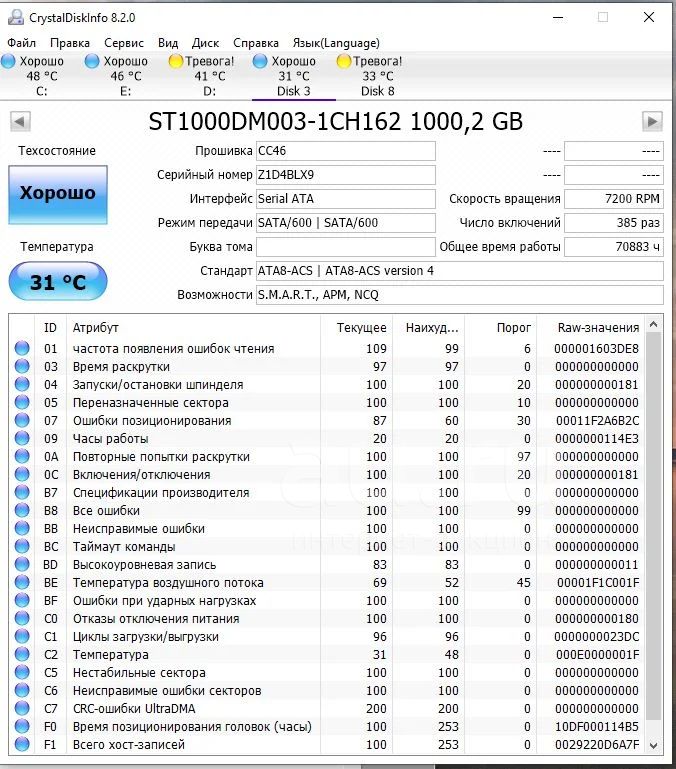Viewport: 676px width, 769px height.
Task: Click status icon for attribute F1 row
Action: (x=22, y=744)
